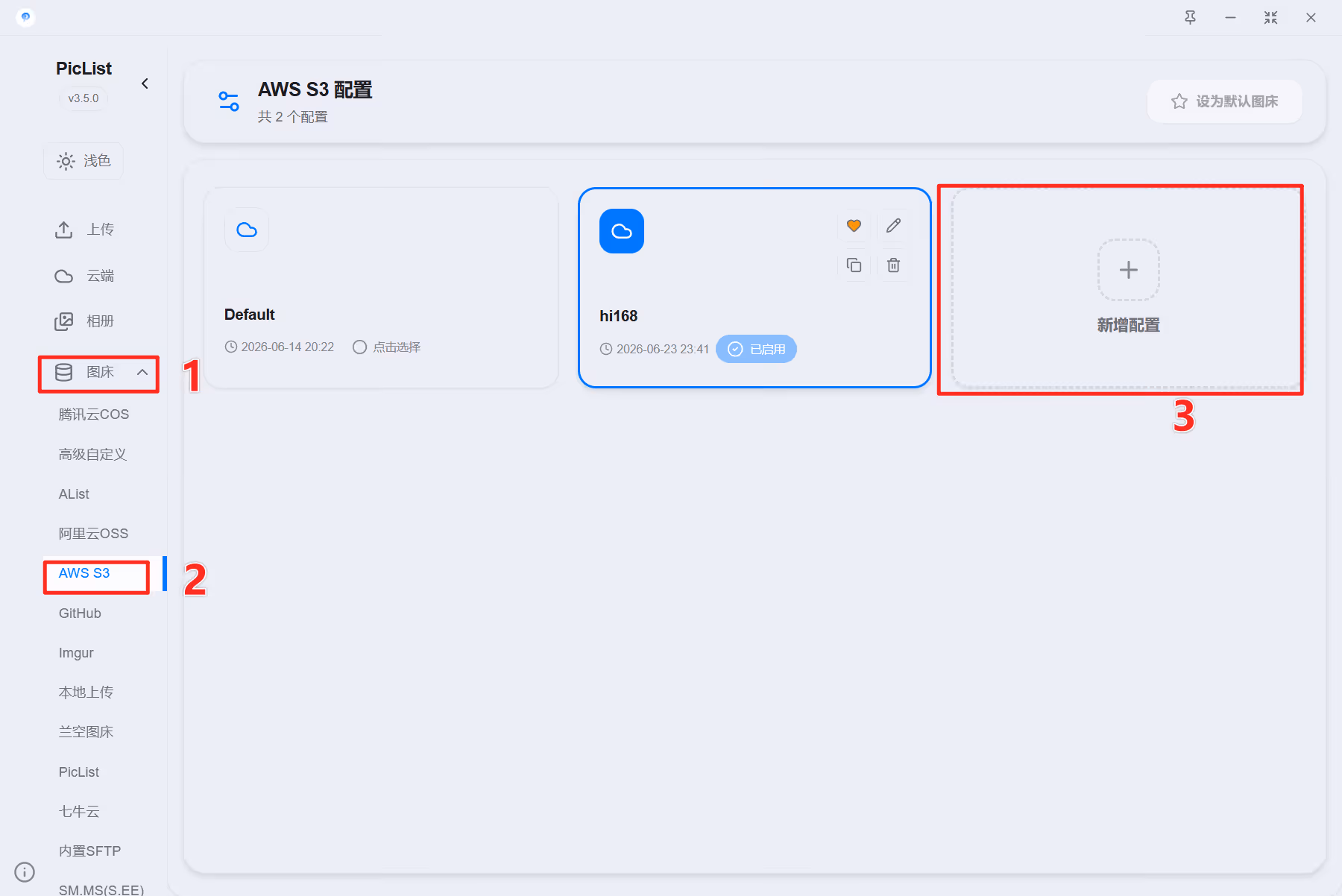Select 腾讯云COS picture bed
The image size is (1342, 896).
click(x=94, y=414)
